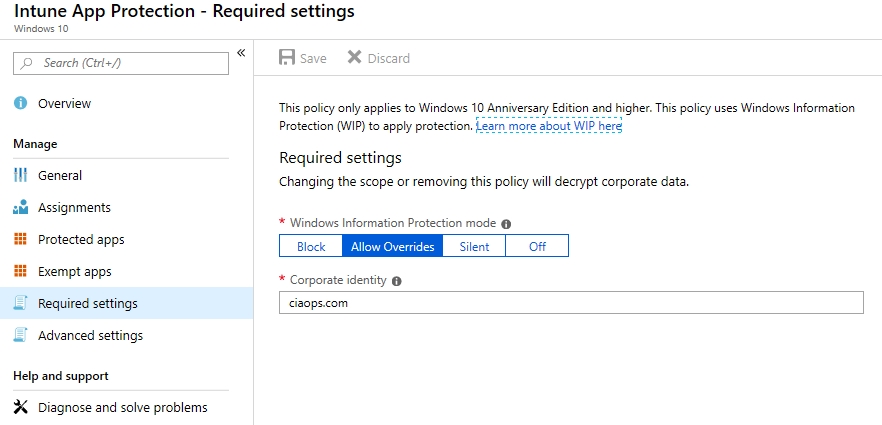
Task: Go to Assignments in the Manage menu
Action: [x=74, y=208]
